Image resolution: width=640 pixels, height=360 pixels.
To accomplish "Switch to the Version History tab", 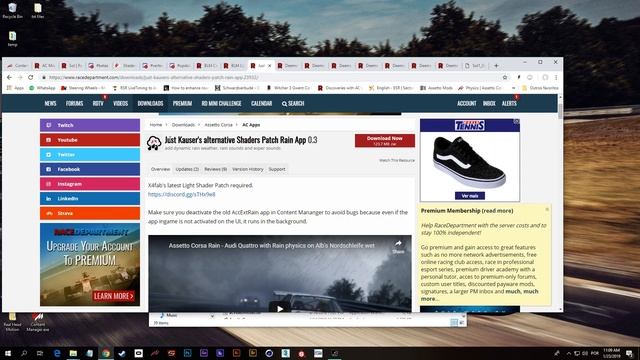I will tap(248, 169).
